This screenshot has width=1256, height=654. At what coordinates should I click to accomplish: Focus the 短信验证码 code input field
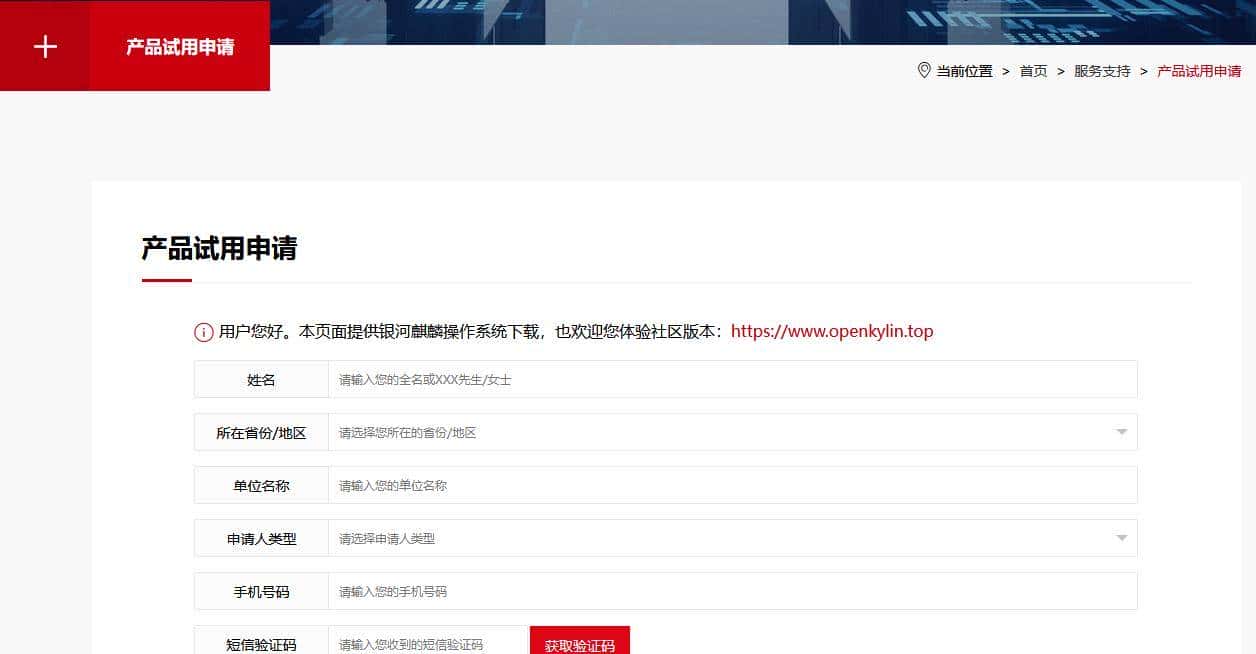428,643
